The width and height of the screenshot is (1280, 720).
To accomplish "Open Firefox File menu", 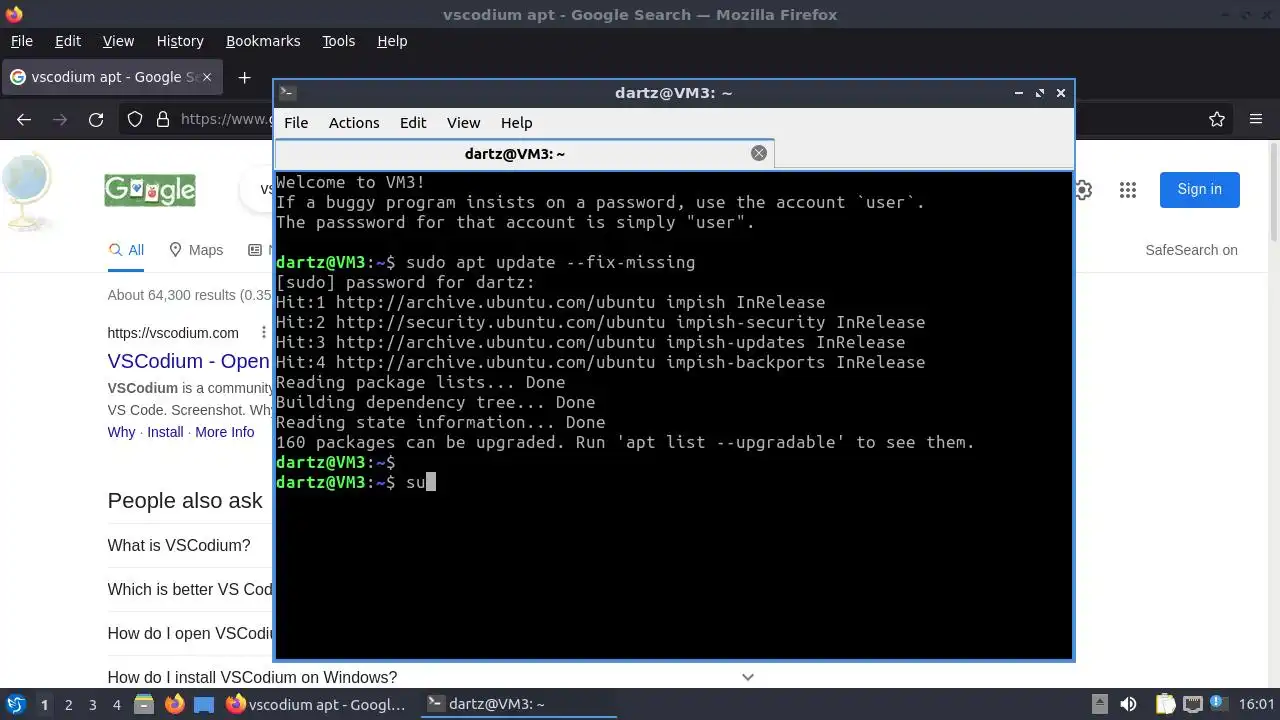I will point(21,41).
